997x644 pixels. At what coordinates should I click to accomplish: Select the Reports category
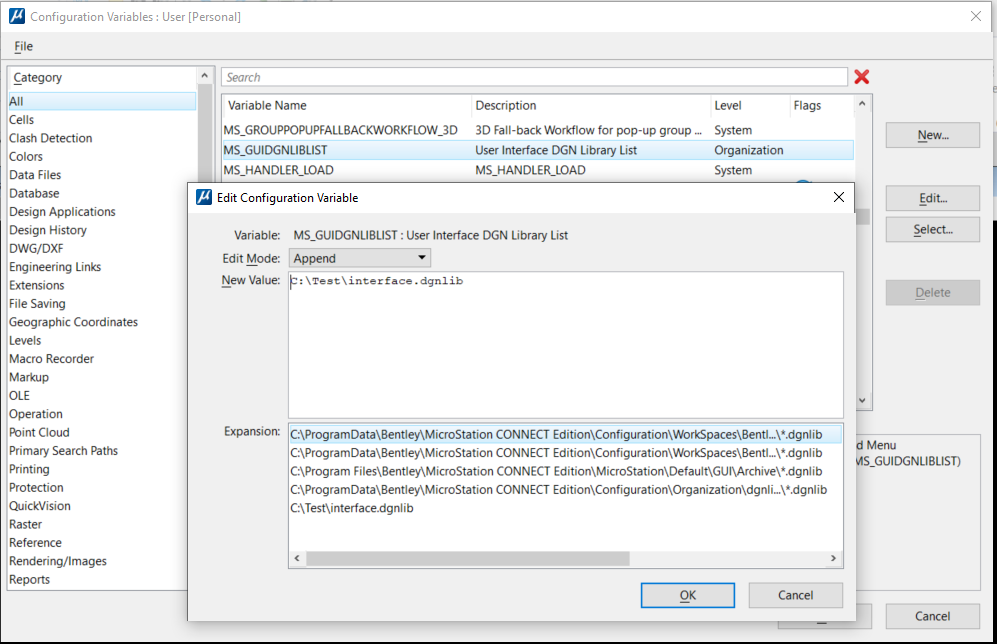[98, 580]
